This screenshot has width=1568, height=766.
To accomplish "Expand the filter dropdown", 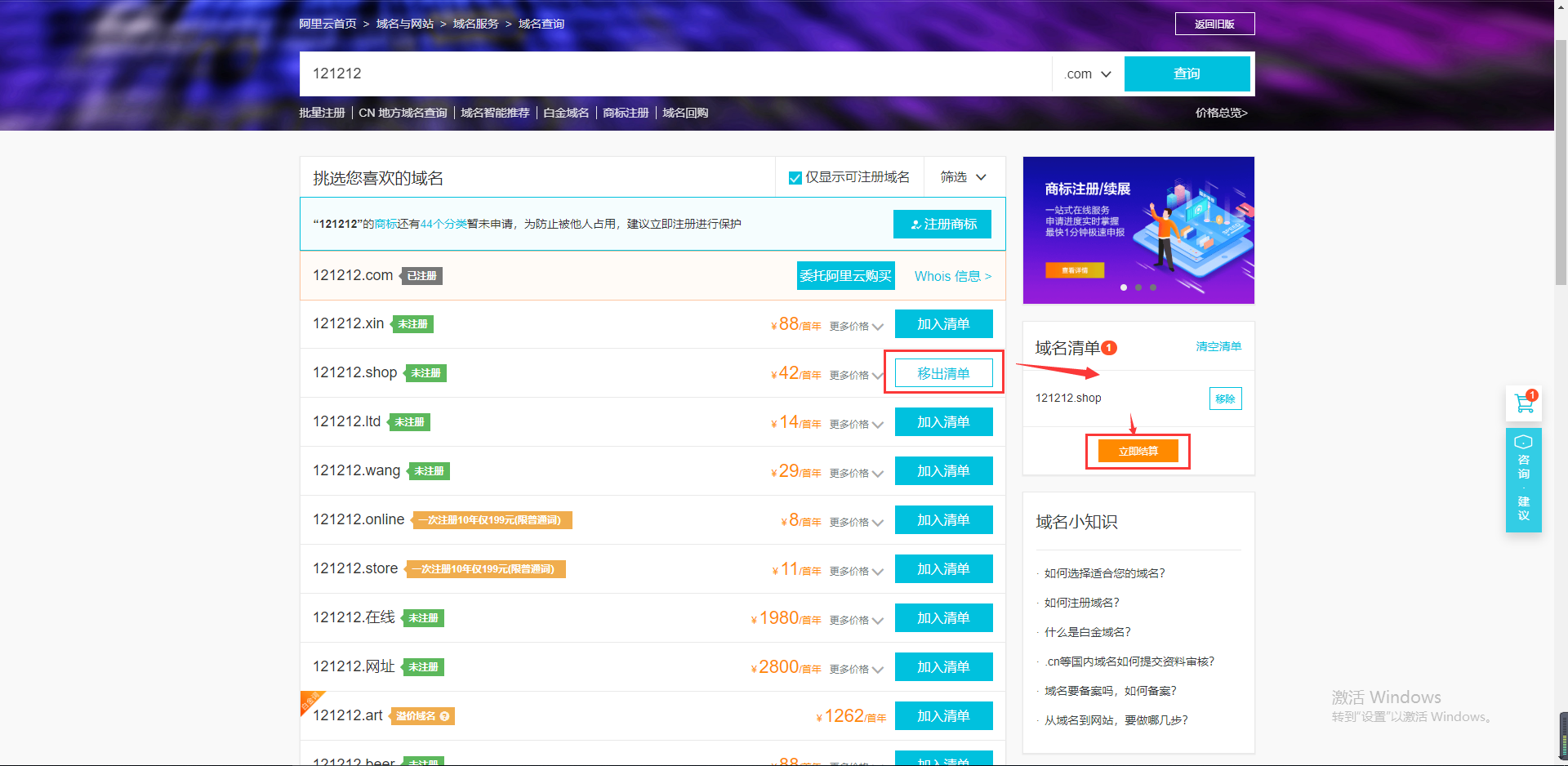I will click(x=963, y=177).
